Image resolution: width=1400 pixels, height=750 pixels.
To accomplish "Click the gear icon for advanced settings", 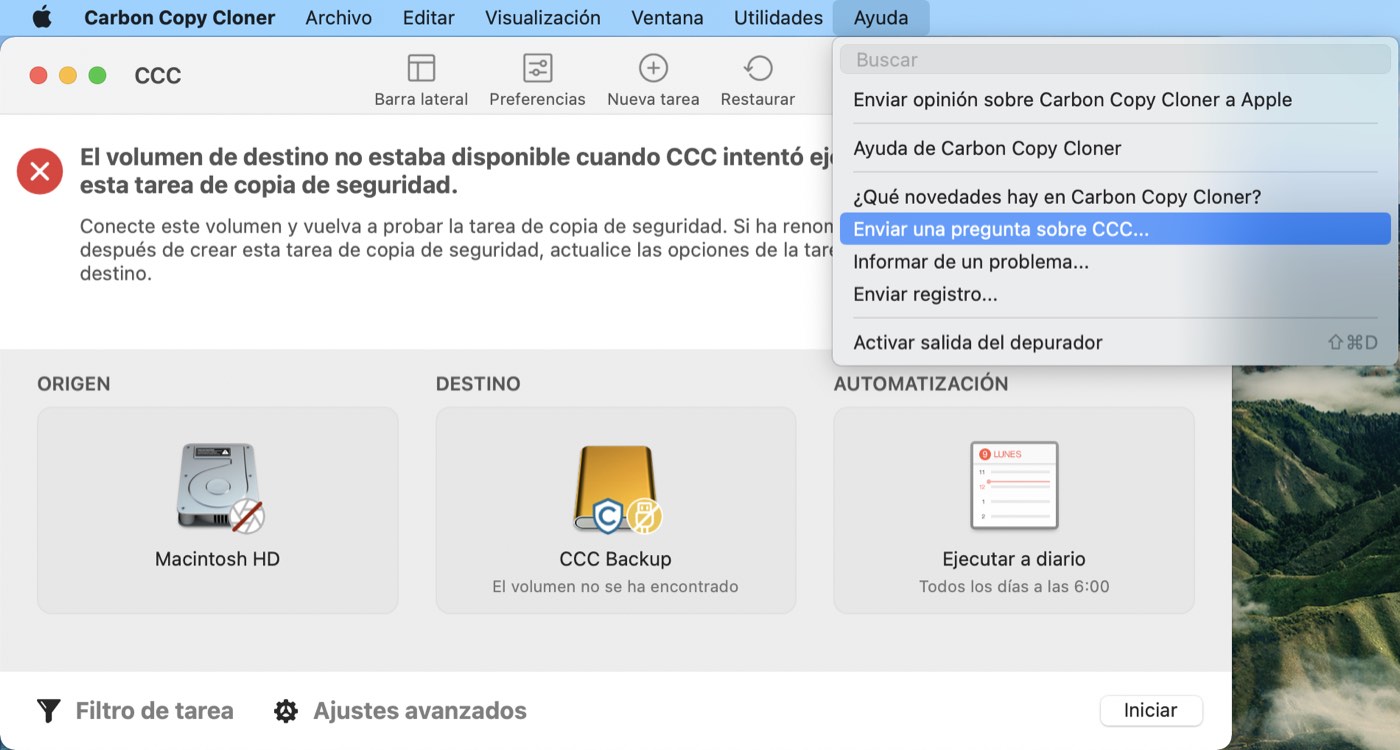I will pyautogui.click(x=286, y=711).
